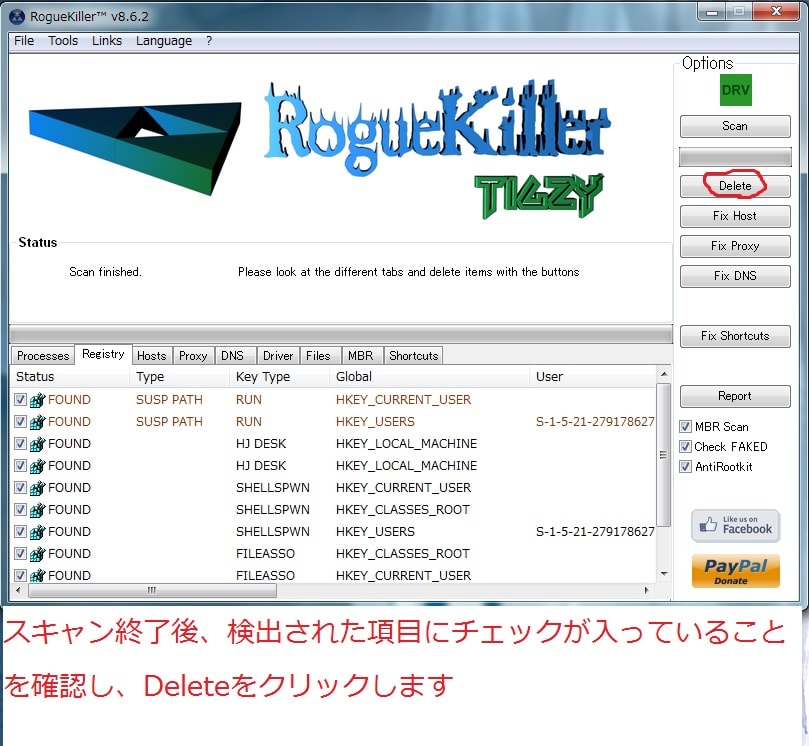Click the green DRV driver indicator
The width and height of the screenshot is (809, 746).
[735, 90]
